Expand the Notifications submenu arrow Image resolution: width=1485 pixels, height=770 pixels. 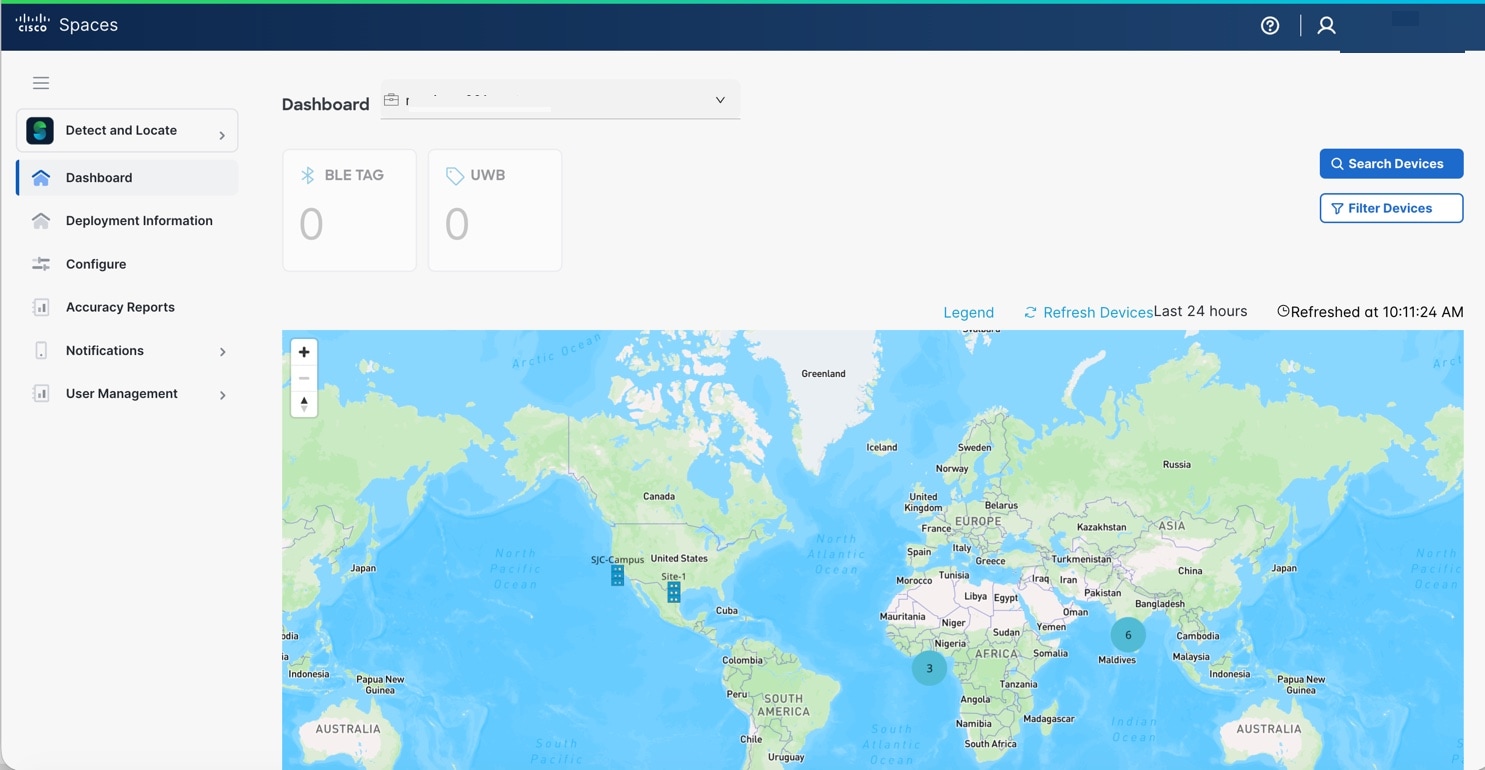click(x=222, y=352)
